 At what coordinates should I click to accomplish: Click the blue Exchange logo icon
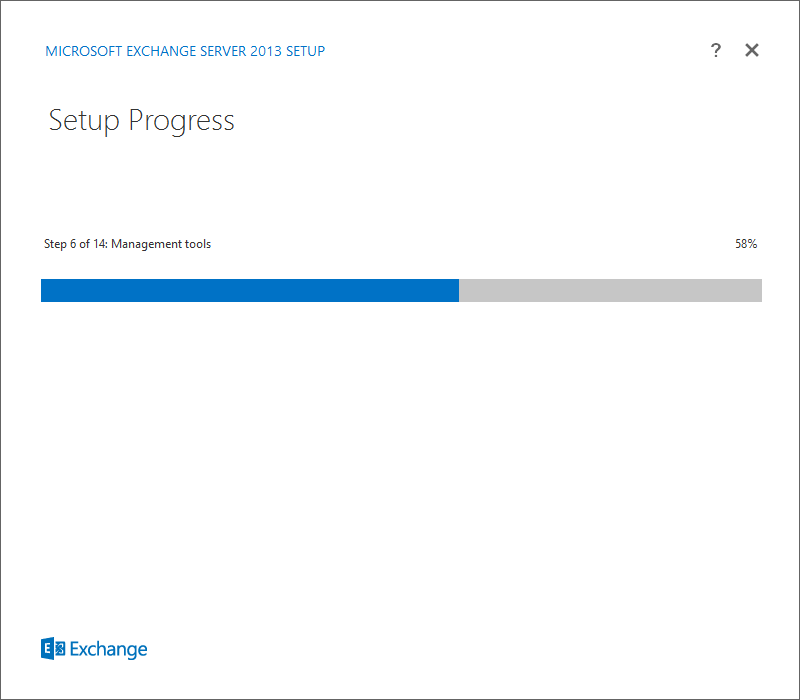tap(53, 649)
